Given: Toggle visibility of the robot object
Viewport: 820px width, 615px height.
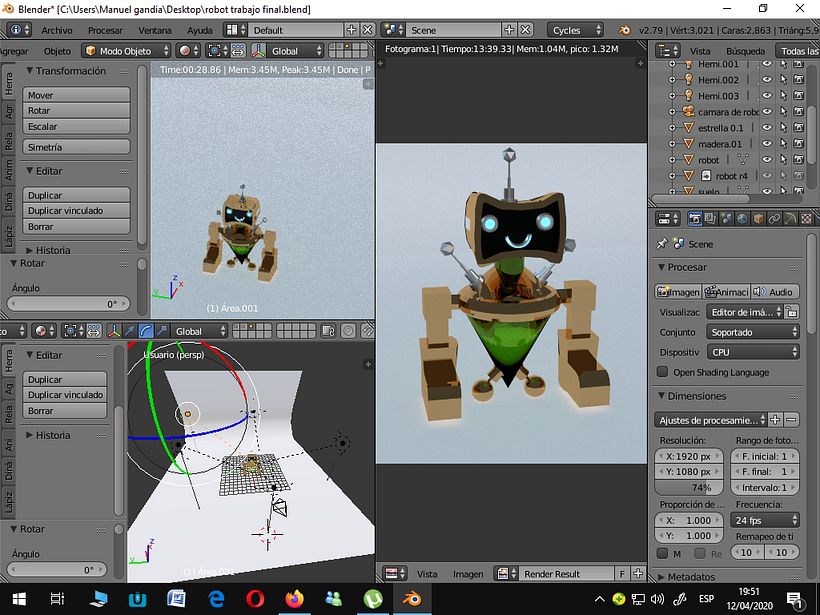Looking at the screenshot, I should (x=767, y=160).
